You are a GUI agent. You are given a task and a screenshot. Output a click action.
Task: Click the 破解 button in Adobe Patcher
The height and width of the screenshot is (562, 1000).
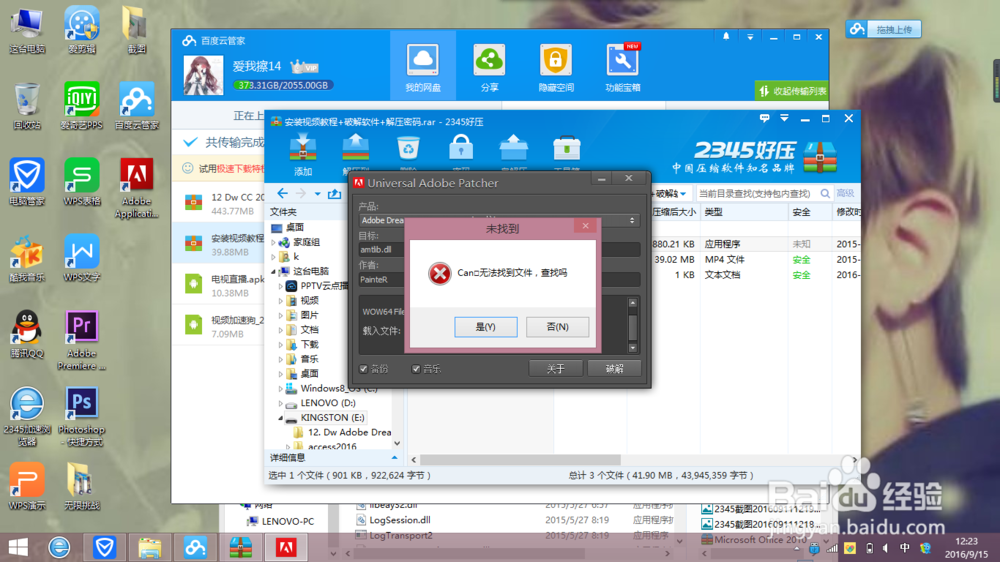tap(614, 369)
